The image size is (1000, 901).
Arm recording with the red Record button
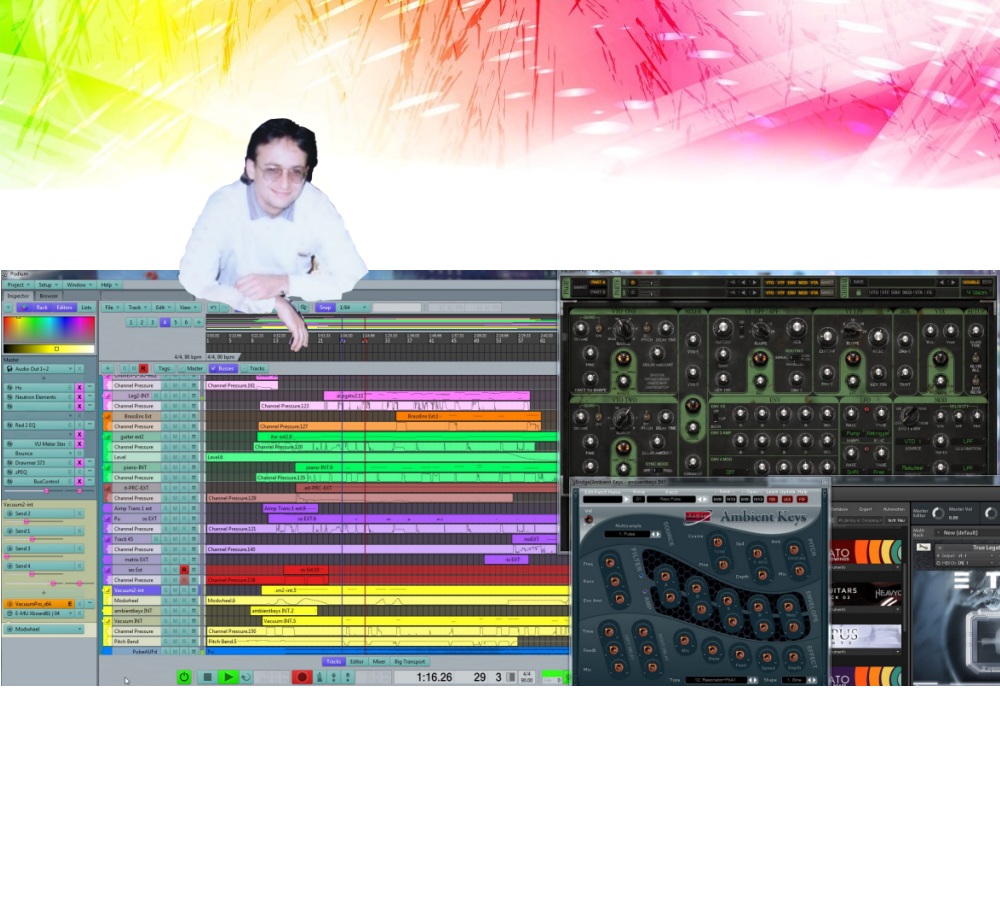pyautogui.click(x=300, y=677)
